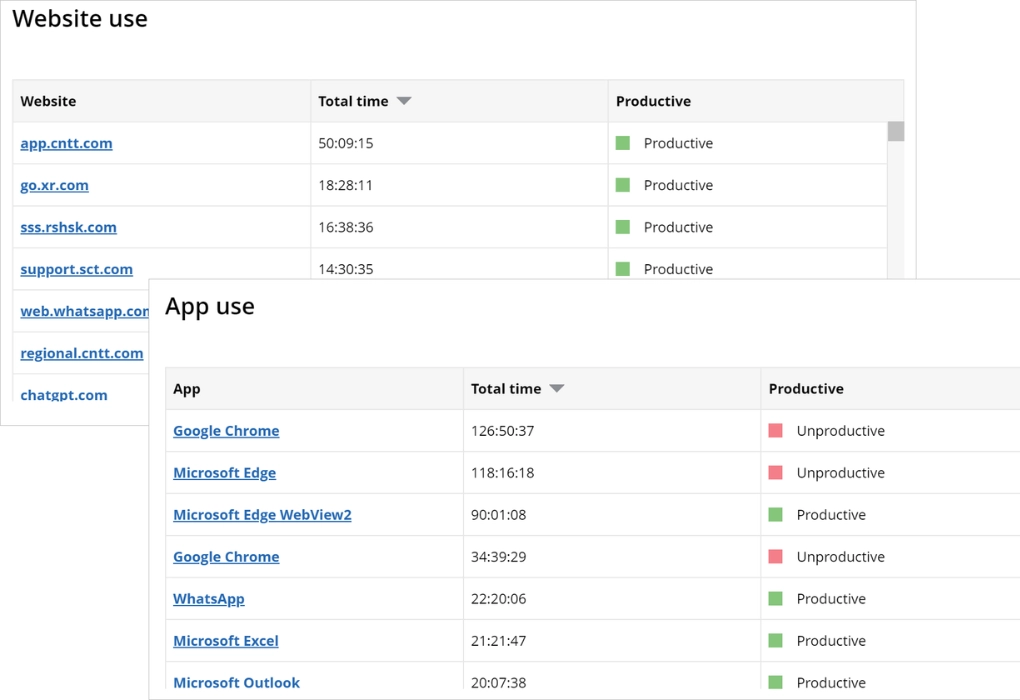
Task: Click the sss.rshsk.com link
Action: tap(68, 227)
